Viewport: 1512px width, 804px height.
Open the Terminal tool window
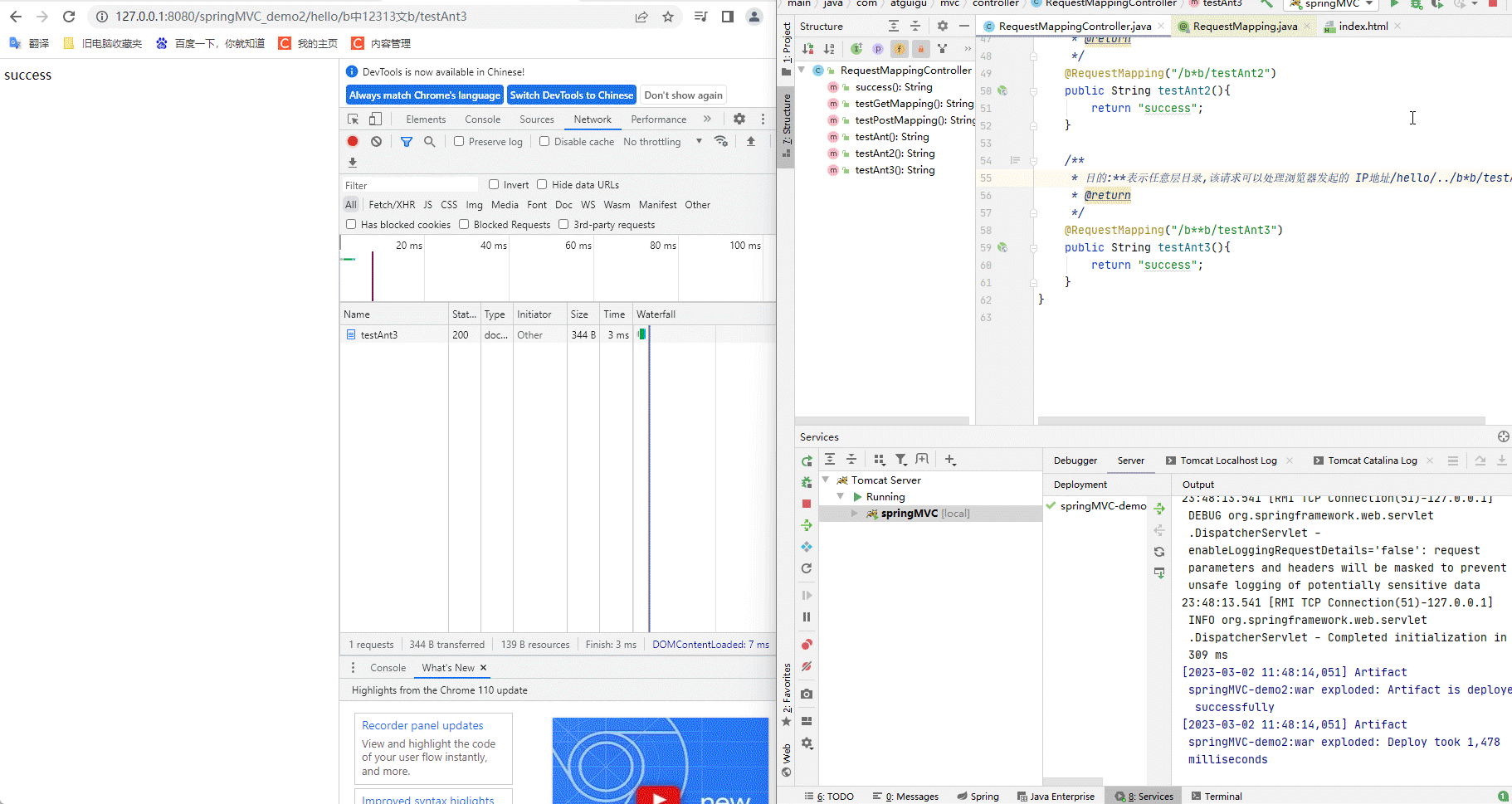[x=1217, y=797]
